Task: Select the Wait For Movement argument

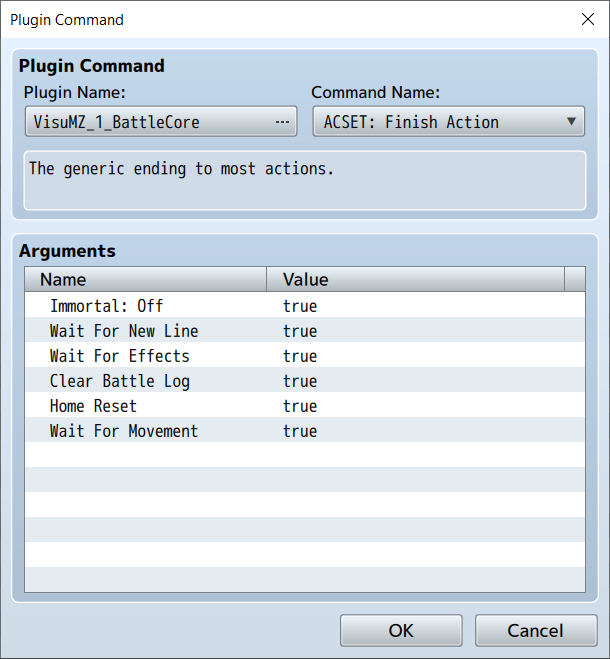Action: click(x=124, y=431)
